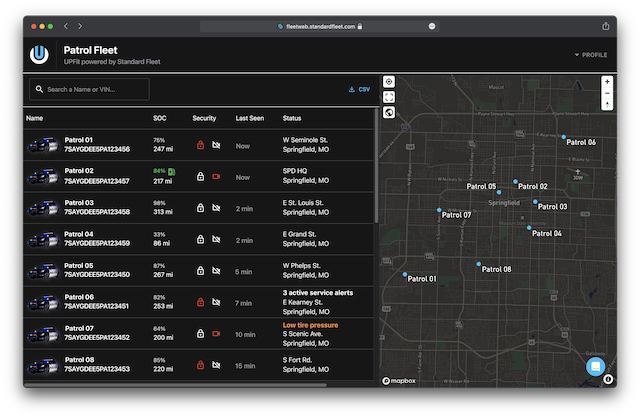
Task: Click the Search a Name or VIN field
Action: point(89,89)
